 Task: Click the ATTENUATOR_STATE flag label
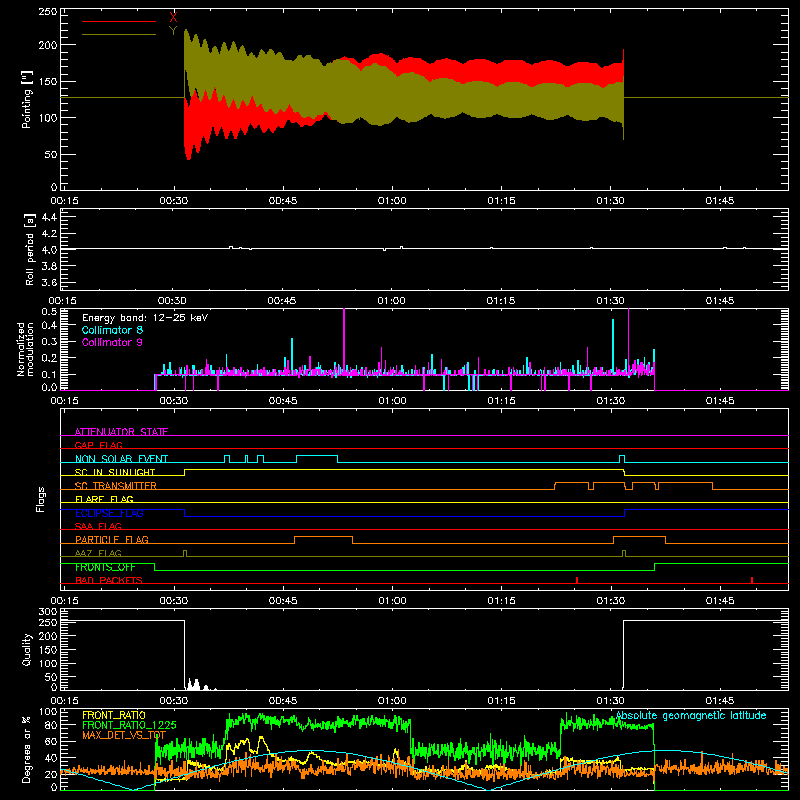point(121,432)
